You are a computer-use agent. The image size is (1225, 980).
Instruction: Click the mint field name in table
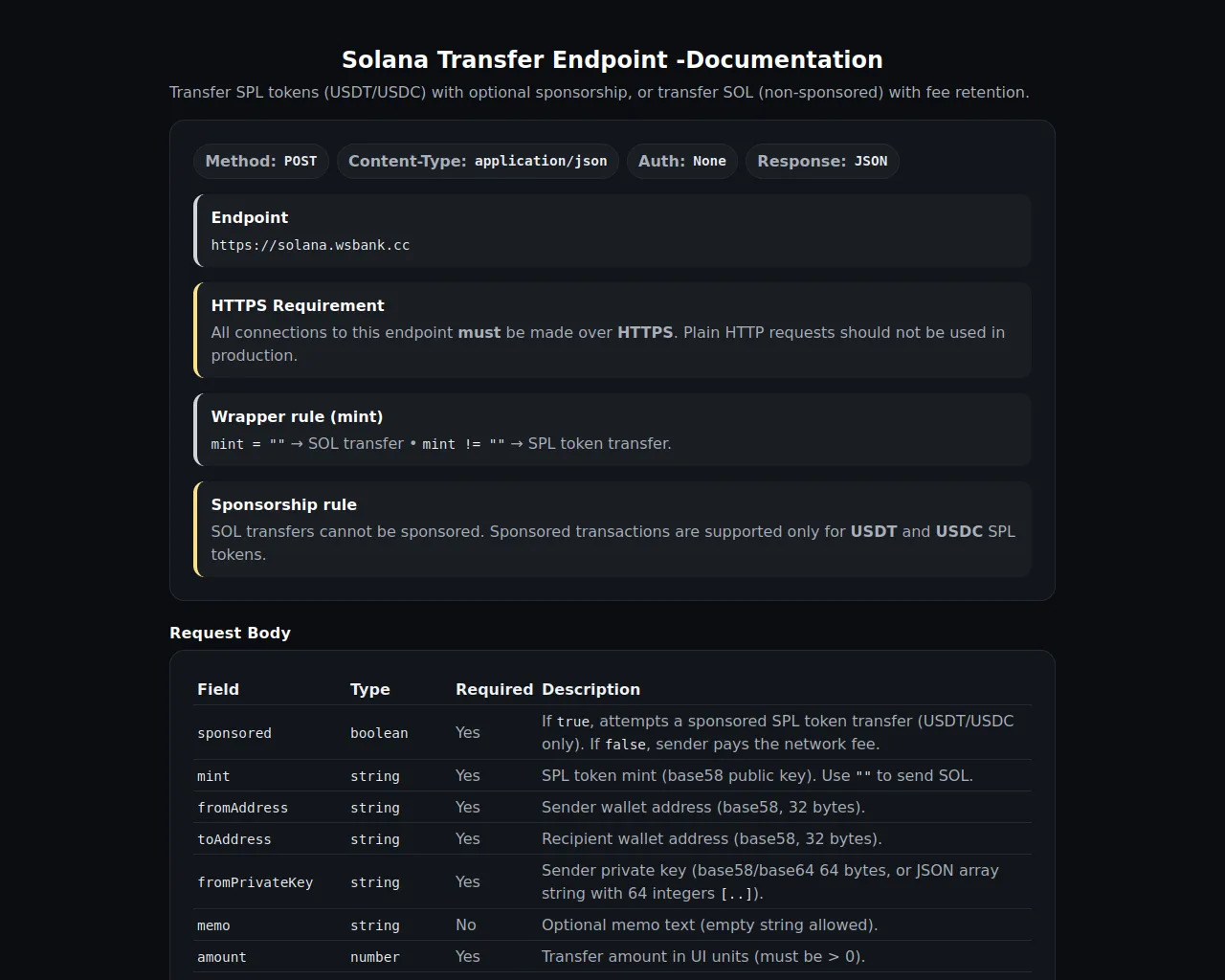[x=213, y=776]
